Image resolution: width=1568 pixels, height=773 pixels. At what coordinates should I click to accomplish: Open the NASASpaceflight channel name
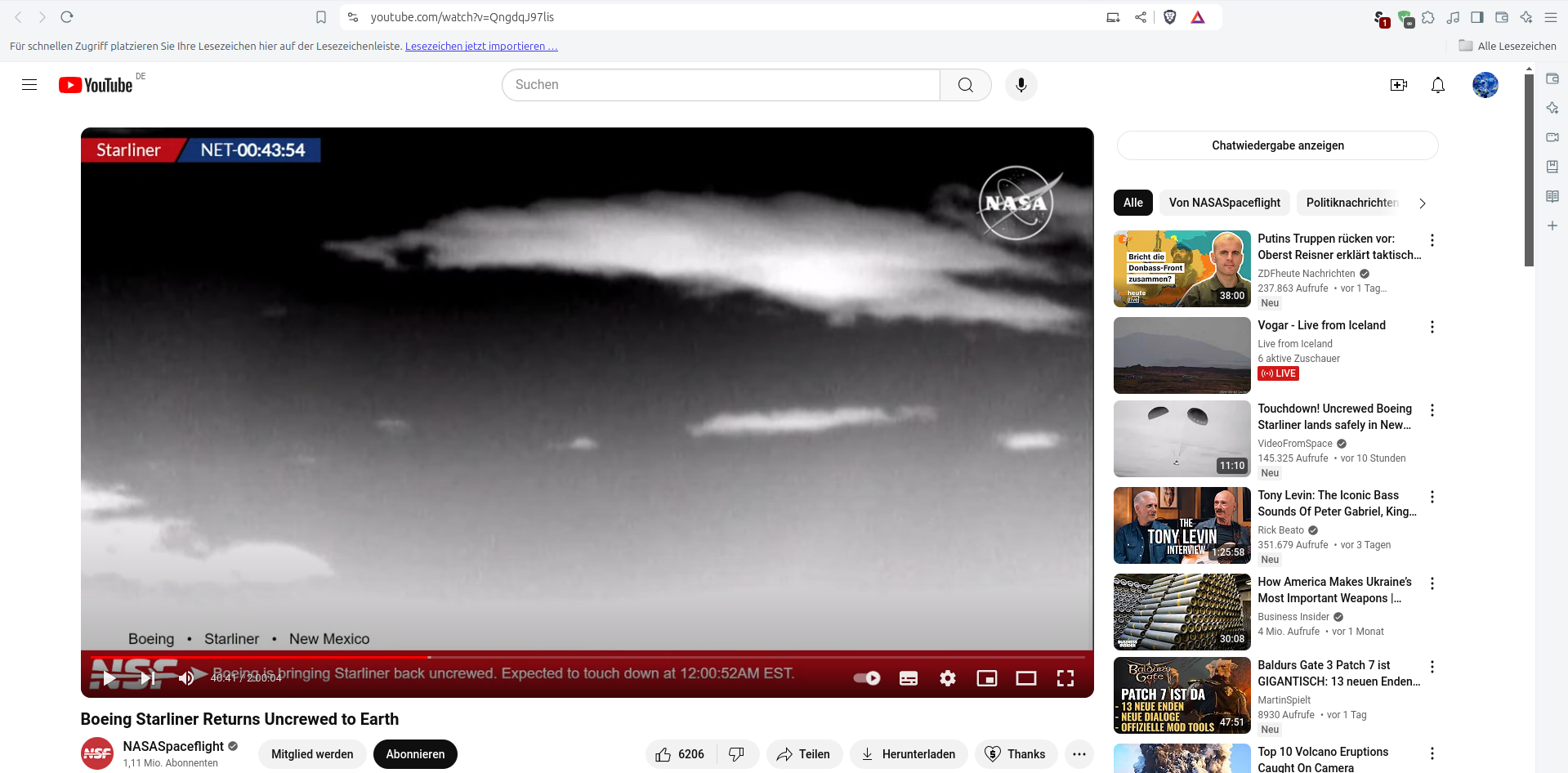click(x=173, y=746)
